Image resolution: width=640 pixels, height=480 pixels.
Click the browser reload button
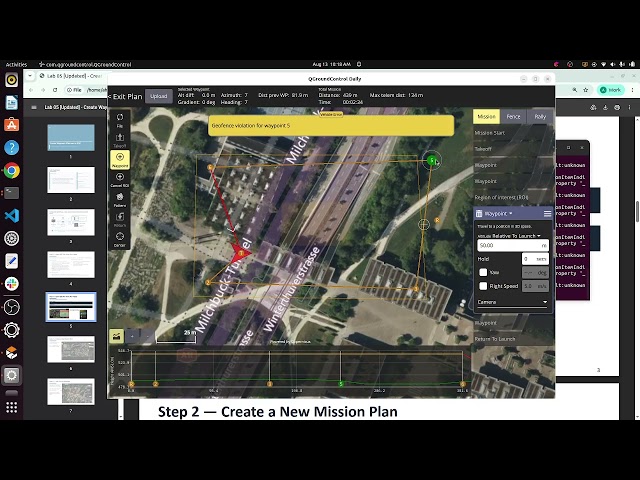tap(55, 90)
